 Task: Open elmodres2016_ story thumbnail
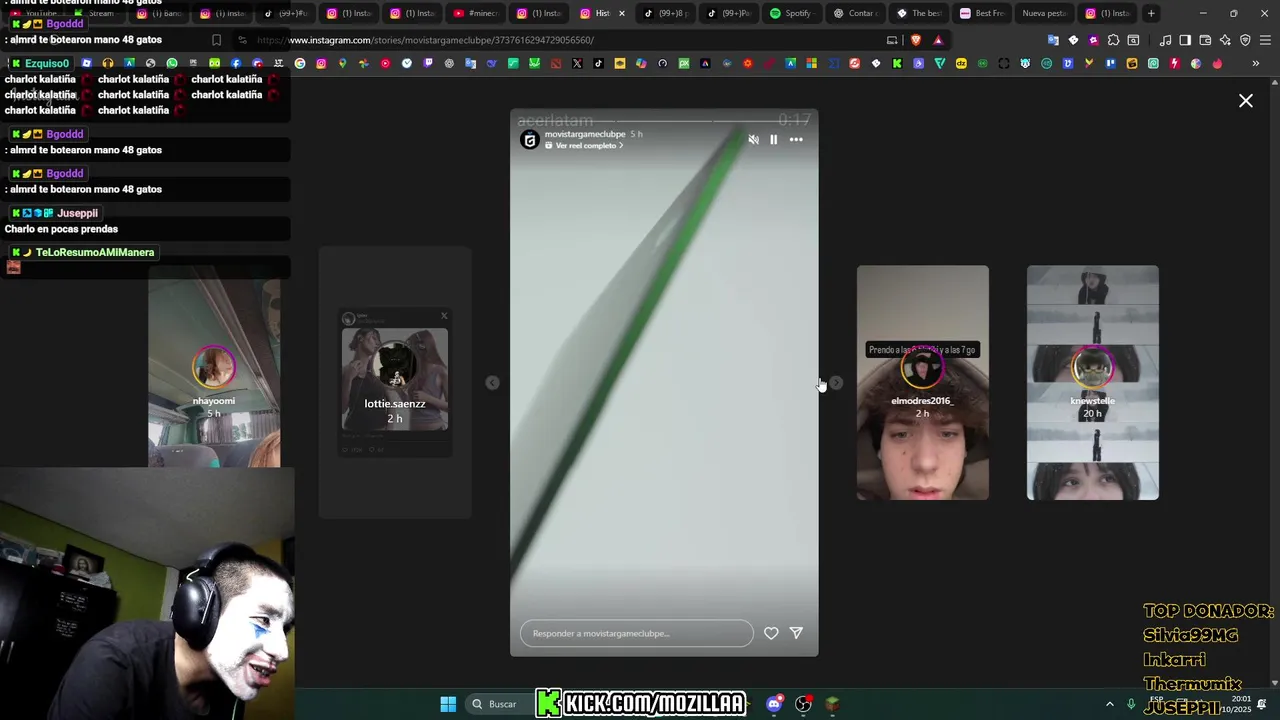[x=922, y=383]
